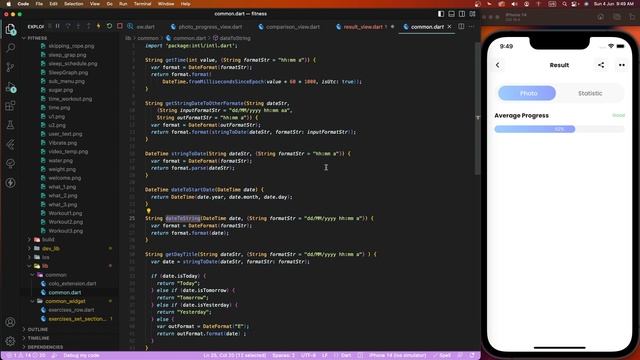Viewport: 640px width, 360px height.
Task: Collapse the common_widget folder
Action: [65, 301]
